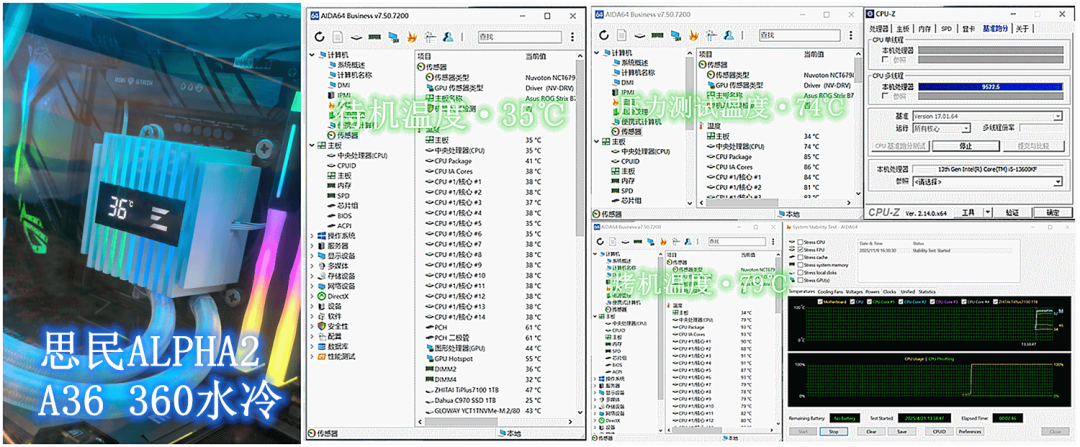Viewport: 1080px width, 447px height.
Task: Click user icon in top-right AIDA64 toolbar
Action: tap(729, 34)
